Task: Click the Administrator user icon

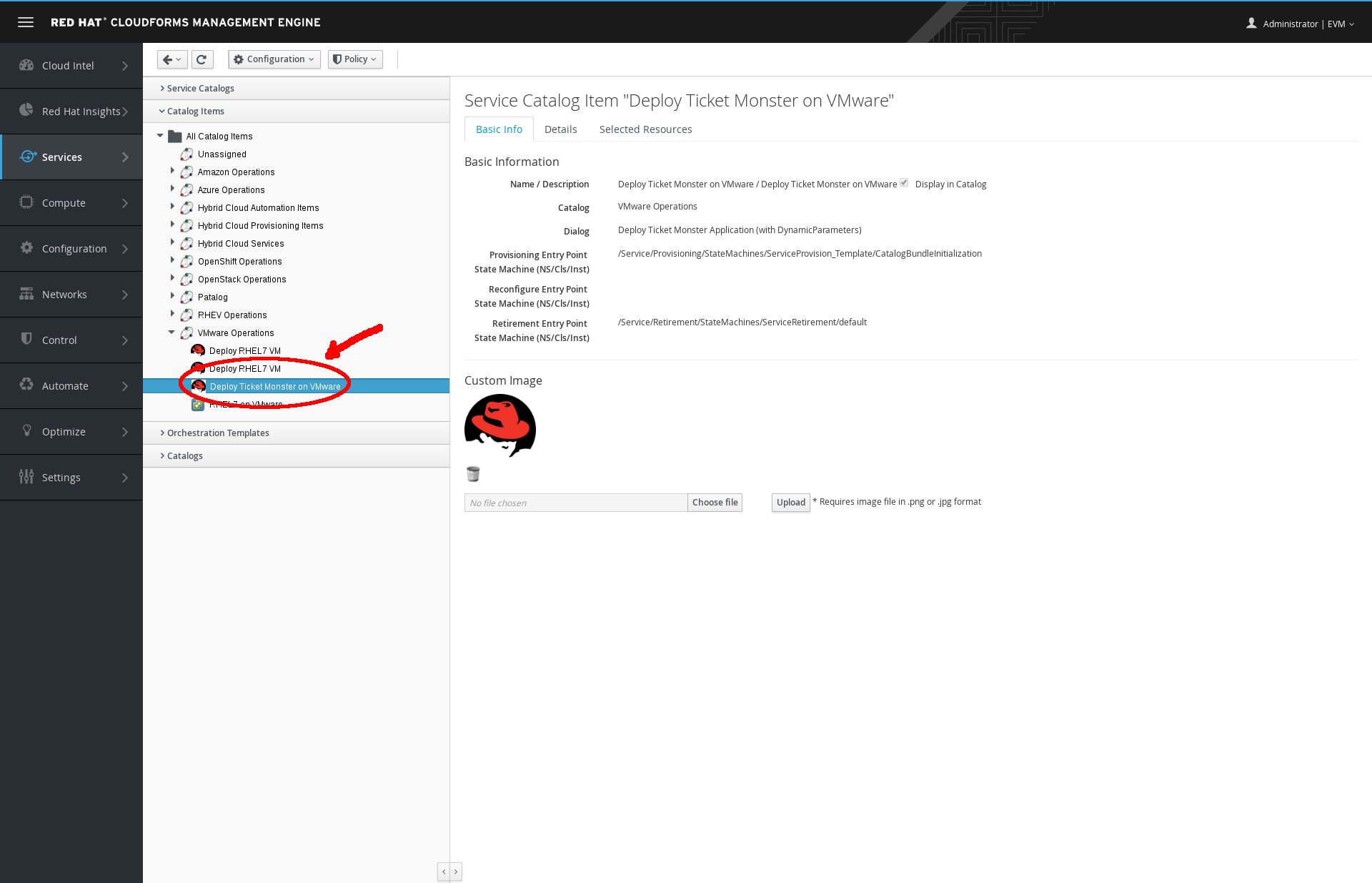Action: pyautogui.click(x=1251, y=23)
